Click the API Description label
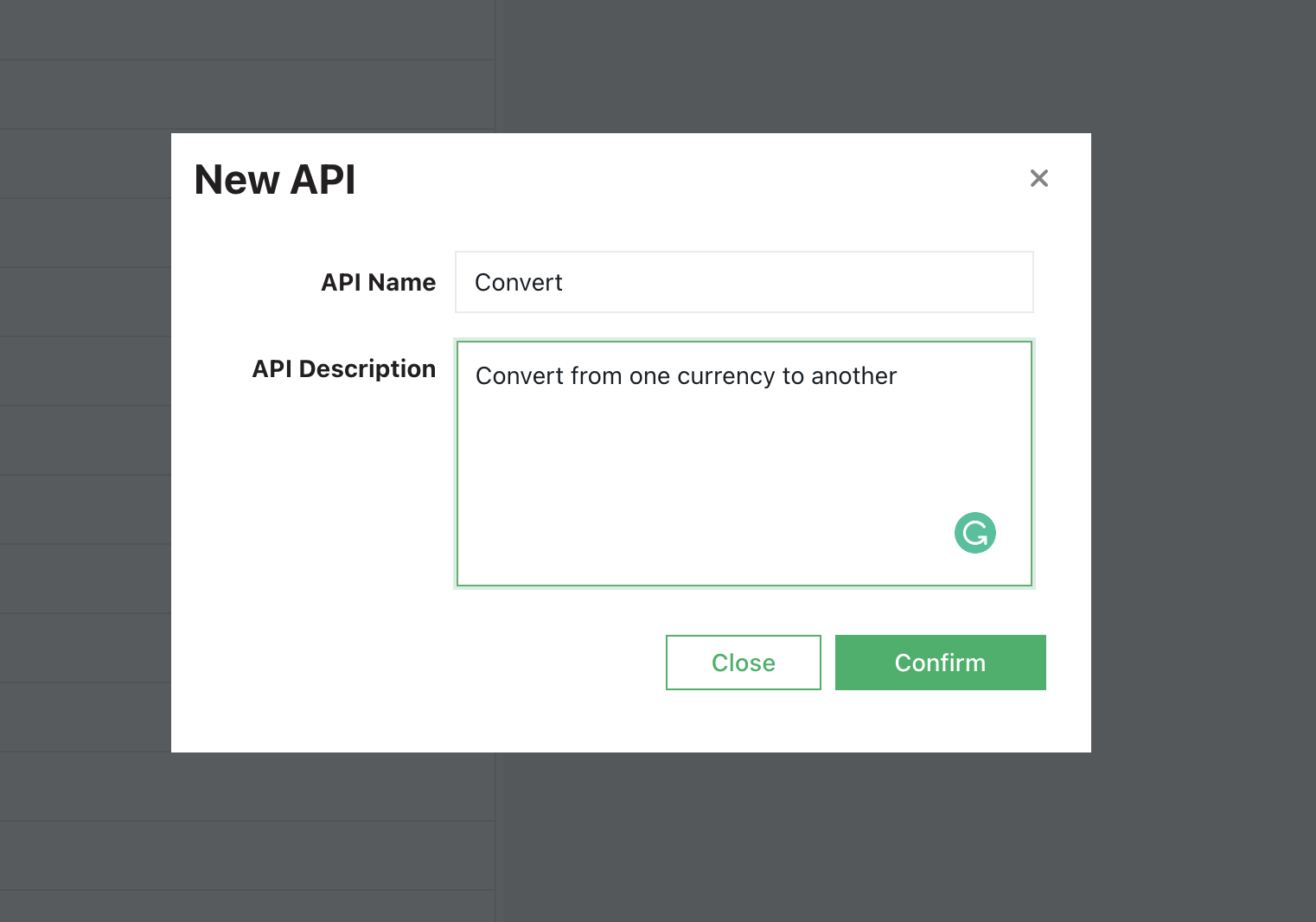 (343, 368)
